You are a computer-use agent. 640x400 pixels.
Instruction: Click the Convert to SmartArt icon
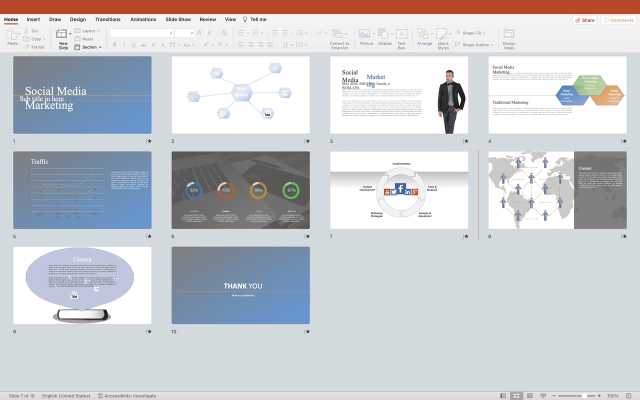[339, 37]
